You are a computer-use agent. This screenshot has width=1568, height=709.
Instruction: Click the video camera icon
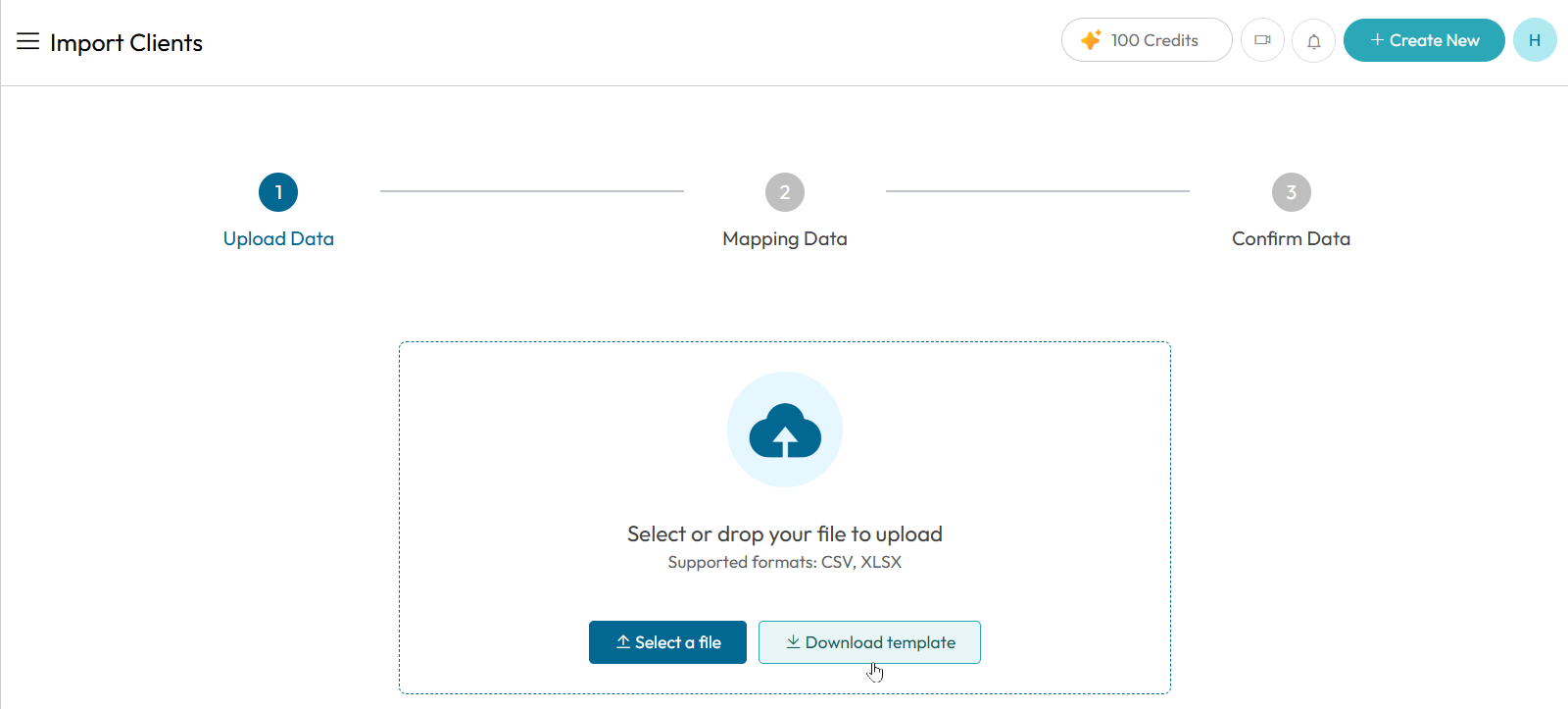point(1262,40)
